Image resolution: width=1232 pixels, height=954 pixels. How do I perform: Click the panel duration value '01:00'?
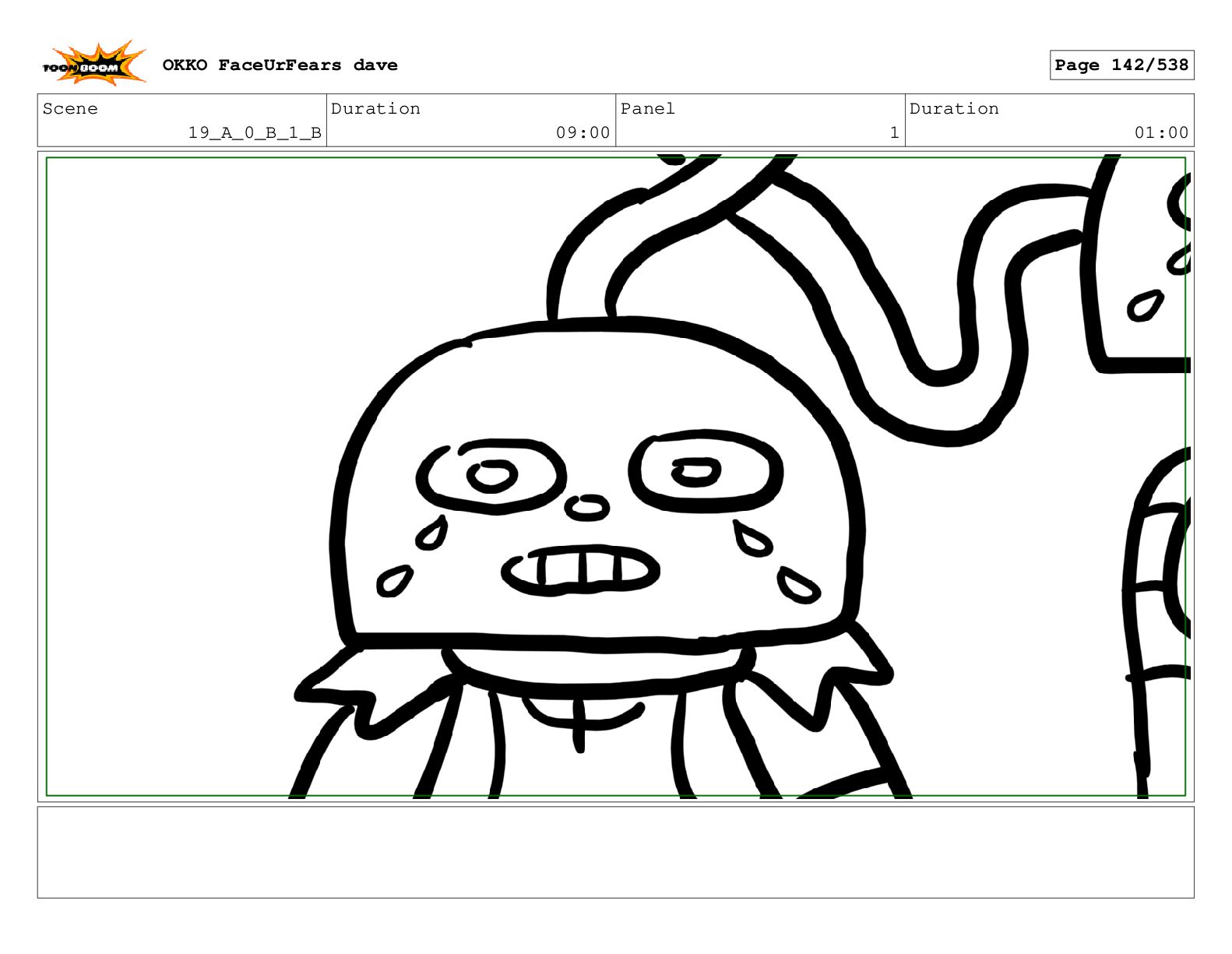click(1161, 133)
